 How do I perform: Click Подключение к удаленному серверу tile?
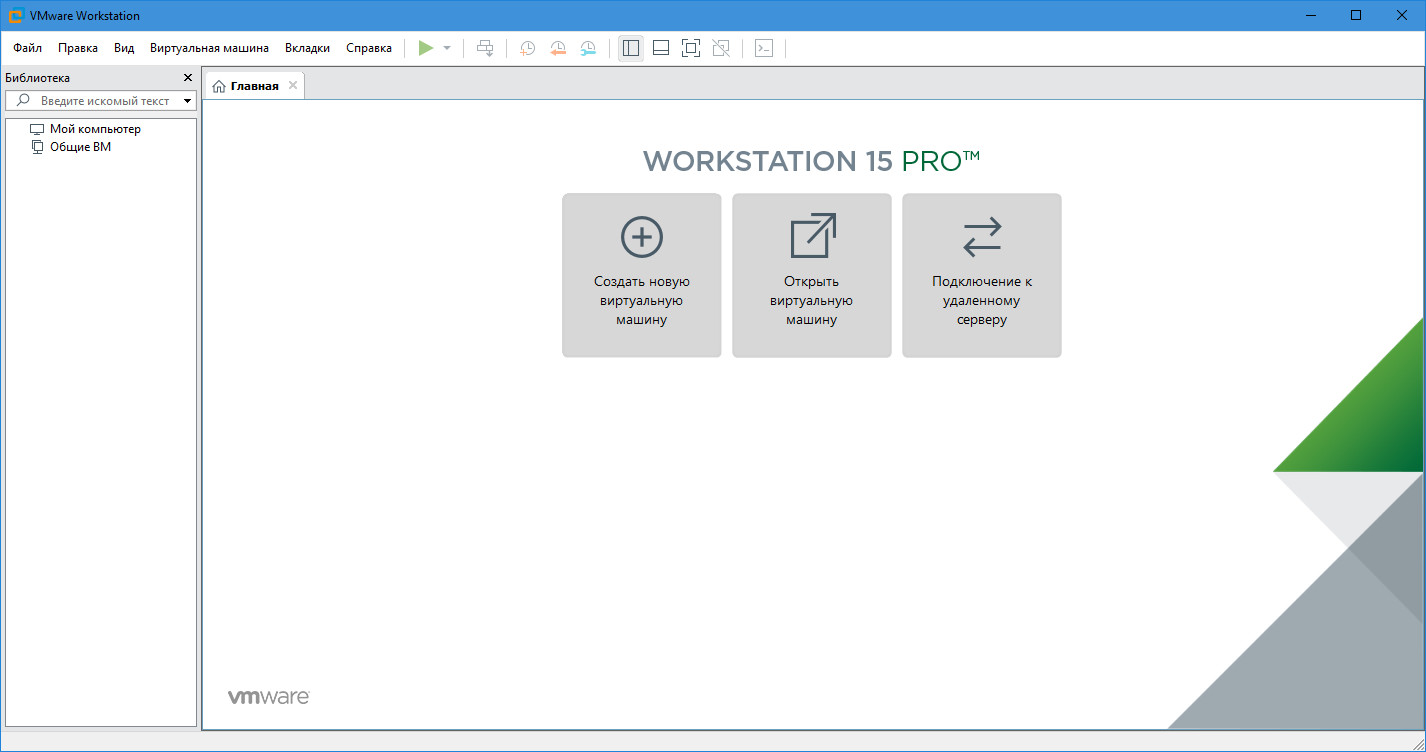pos(982,275)
